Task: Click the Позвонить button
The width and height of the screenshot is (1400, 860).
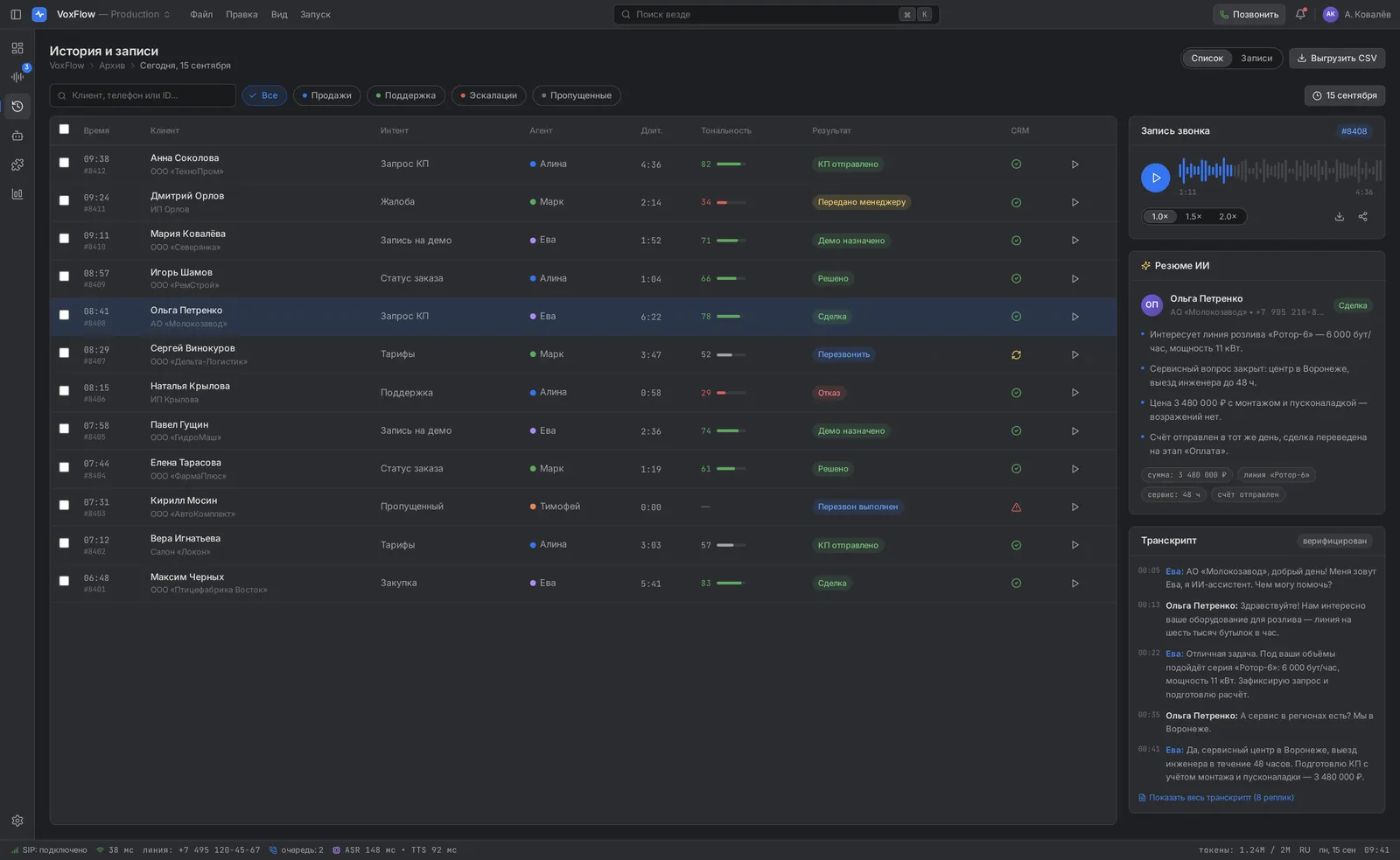Action: tap(1249, 14)
